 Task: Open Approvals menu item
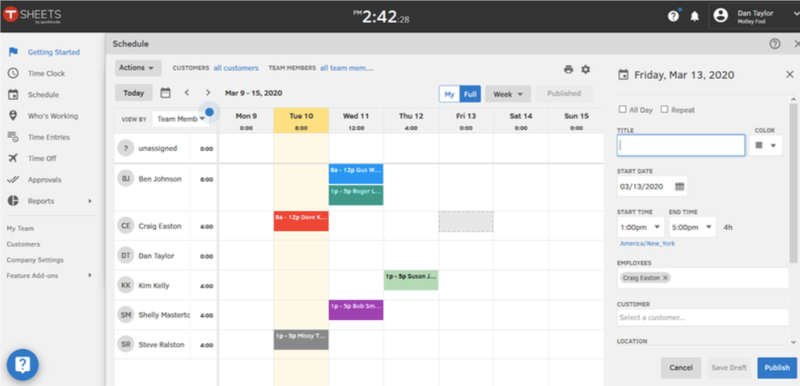tap(44, 180)
